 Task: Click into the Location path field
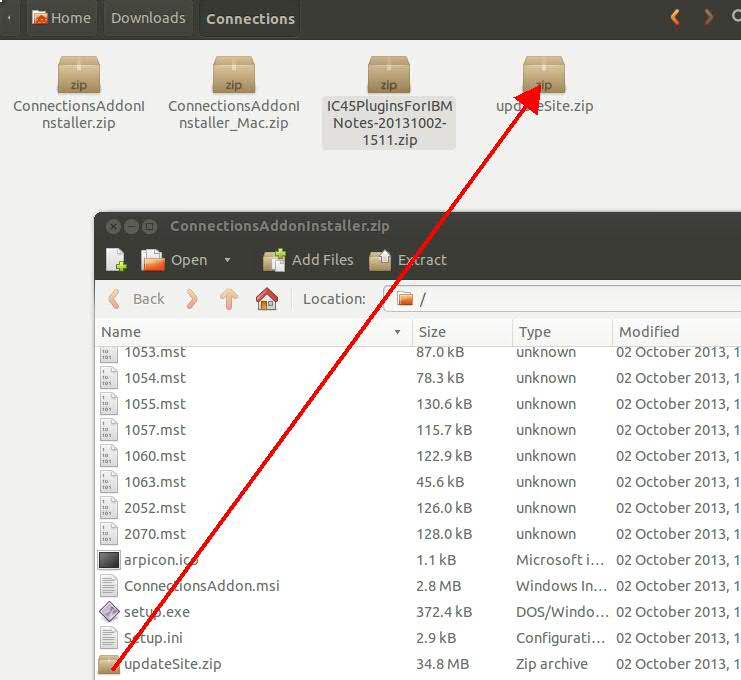[x=560, y=299]
